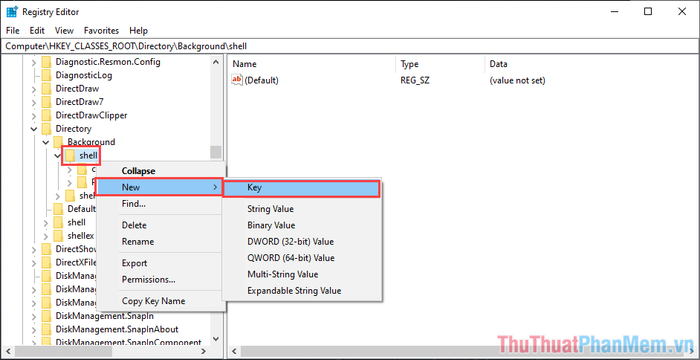Image resolution: width=700 pixels, height=360 pixels.
Task: Collapse the Directory key
Action: click(34, 129)
